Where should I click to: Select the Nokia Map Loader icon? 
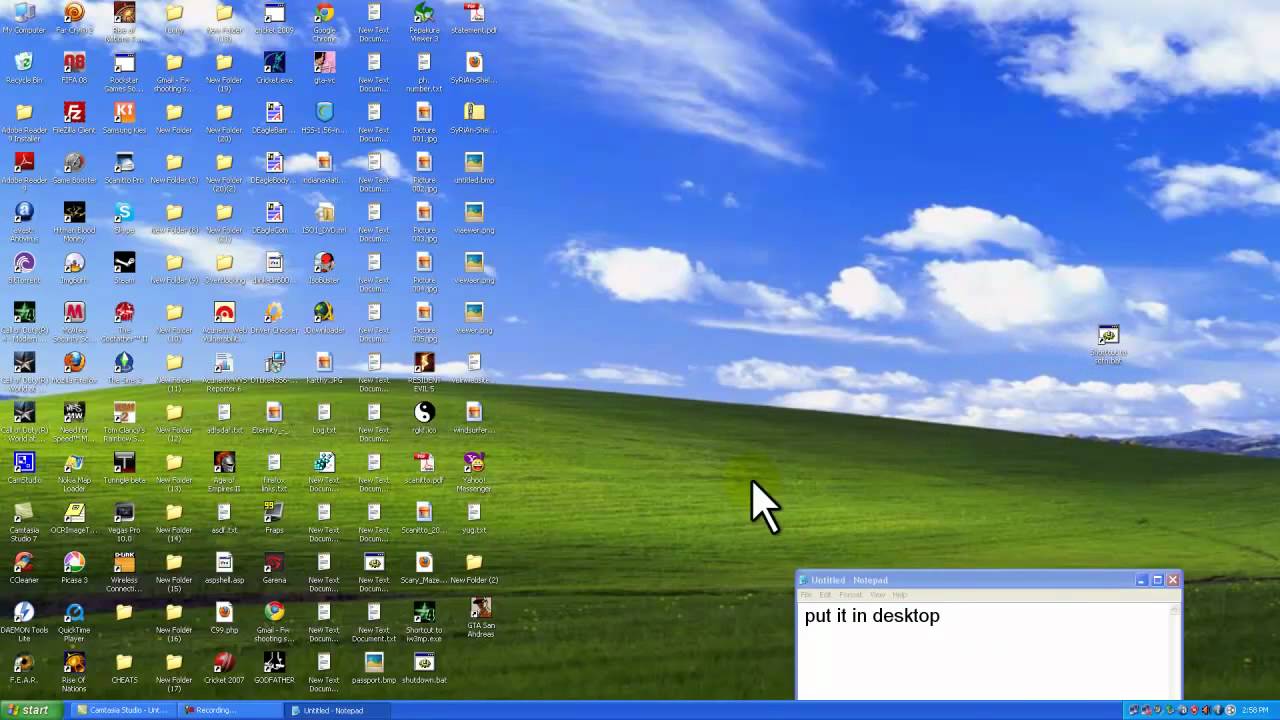pos(74,473)
